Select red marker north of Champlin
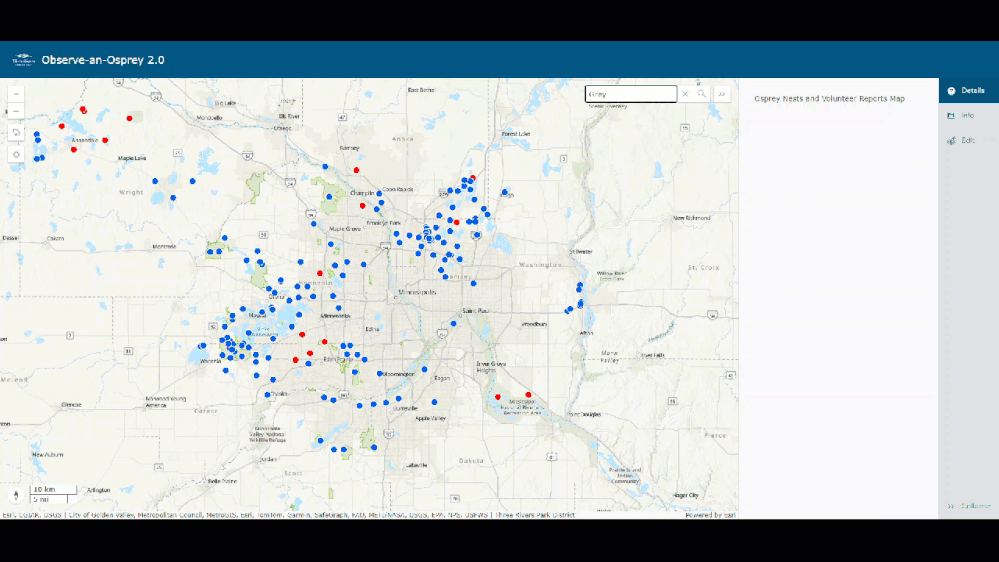Image resolution: width=999 pixels, height=562 pixels. (x=356, y=170)
